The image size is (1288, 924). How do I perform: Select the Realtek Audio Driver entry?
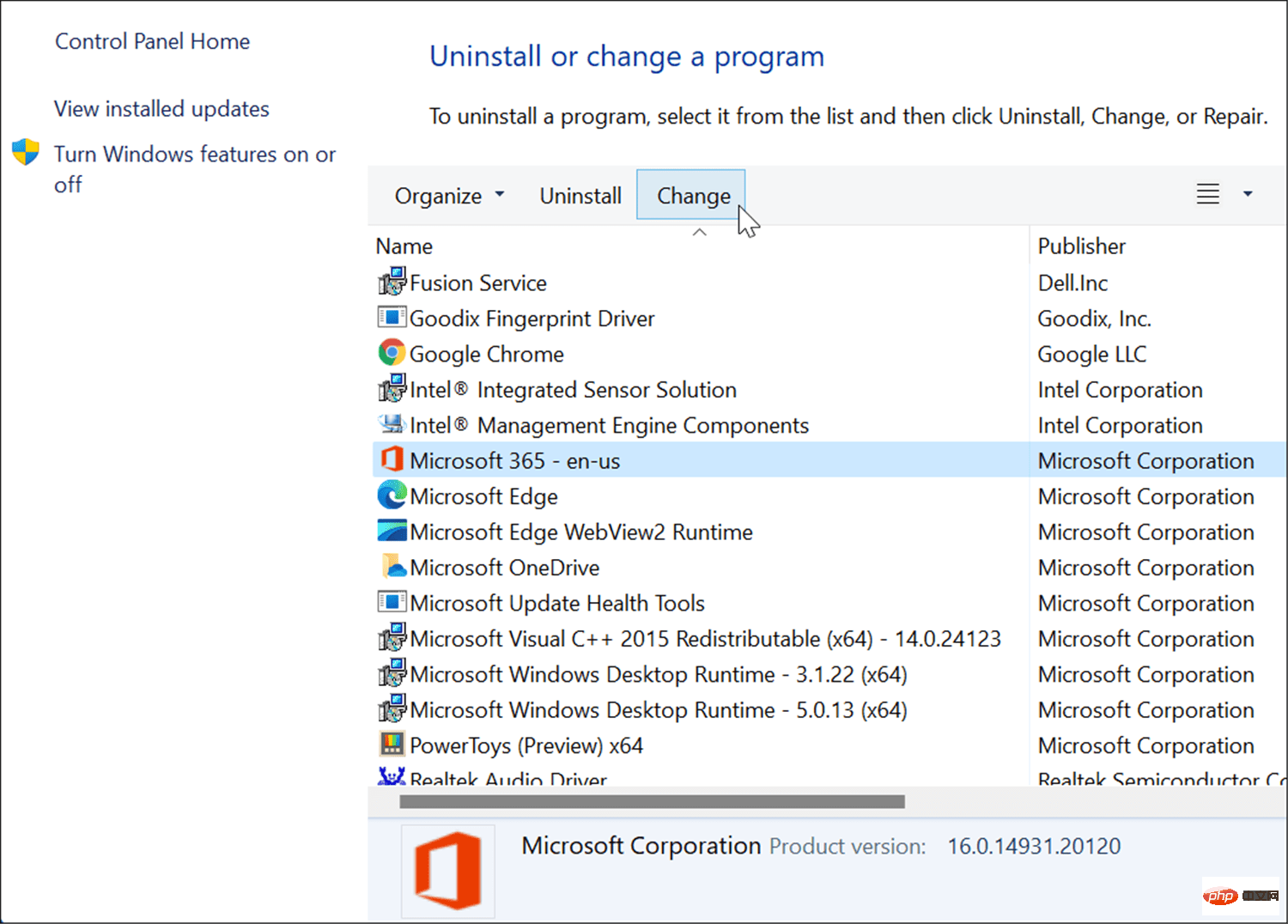[x=508, y=778]
